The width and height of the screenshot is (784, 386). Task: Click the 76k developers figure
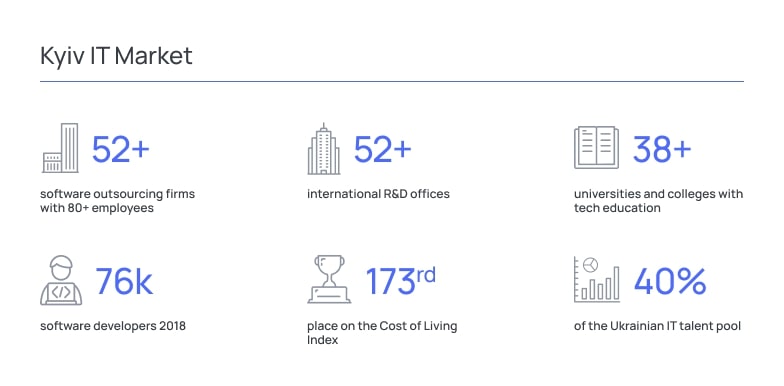pyautogui.click(x=124, y=282)
